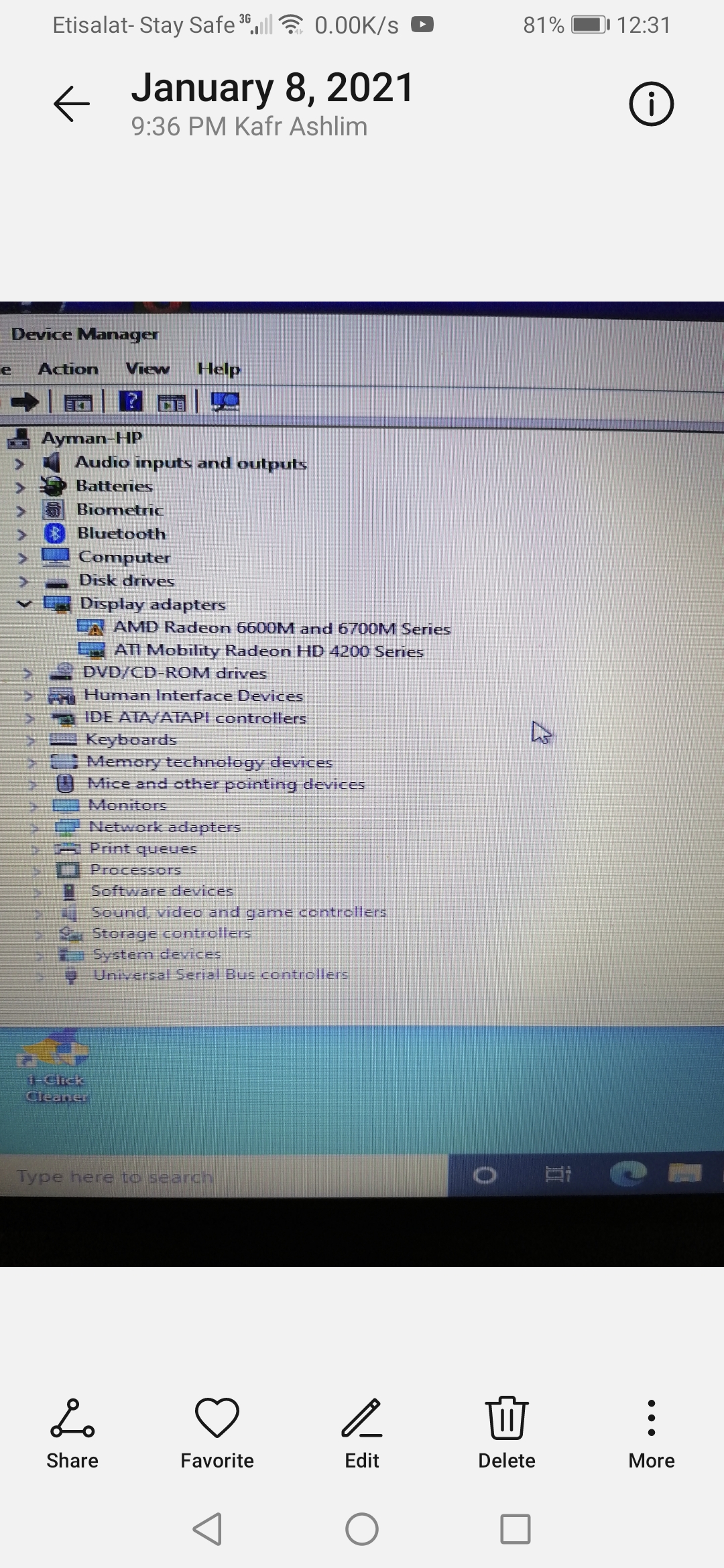
Task: Open the Help menu in Device Manager
Action: point(219,369)
